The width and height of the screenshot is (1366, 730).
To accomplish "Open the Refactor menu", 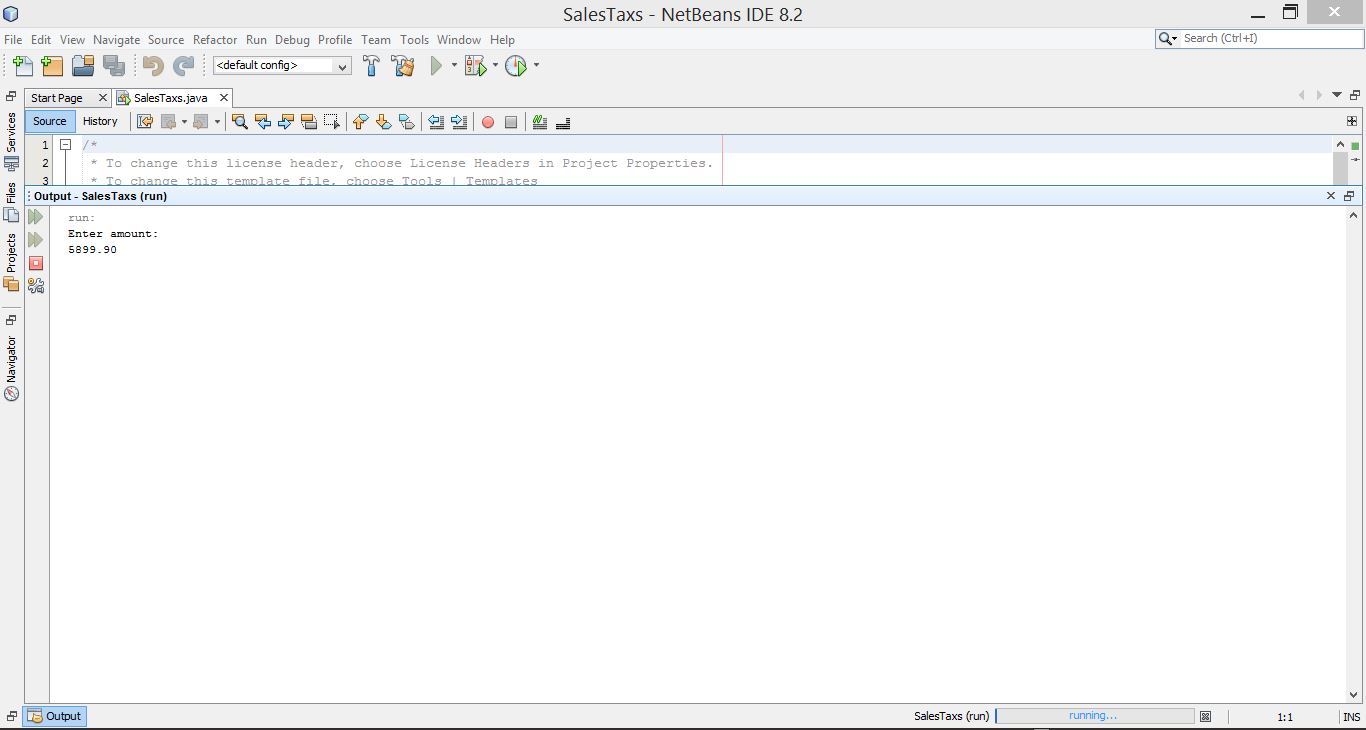I will pos(215,40).
